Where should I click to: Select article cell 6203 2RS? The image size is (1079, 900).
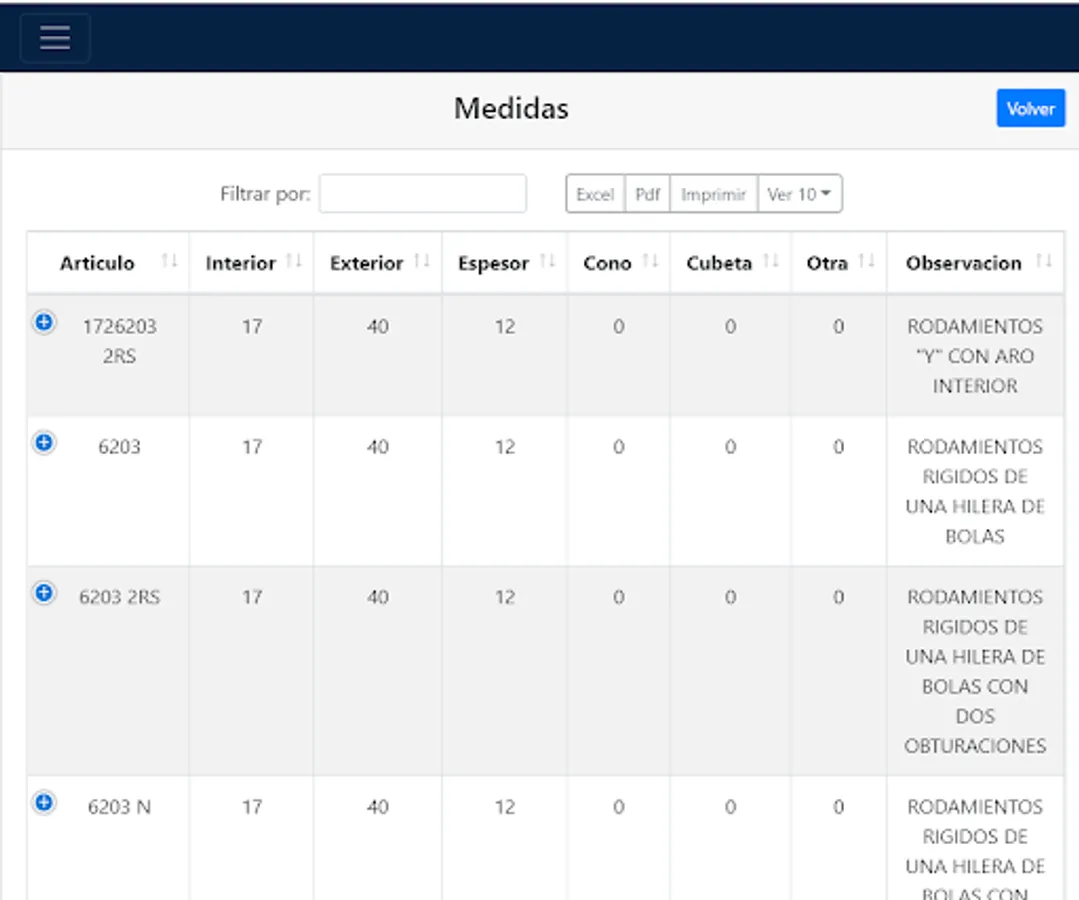[120, 597]
